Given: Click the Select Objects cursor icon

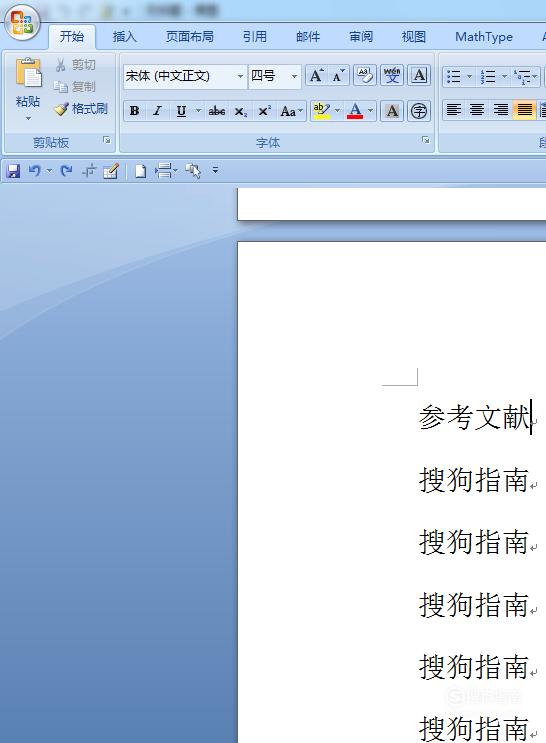Looking at the screenshot, I should click(193, 171).
